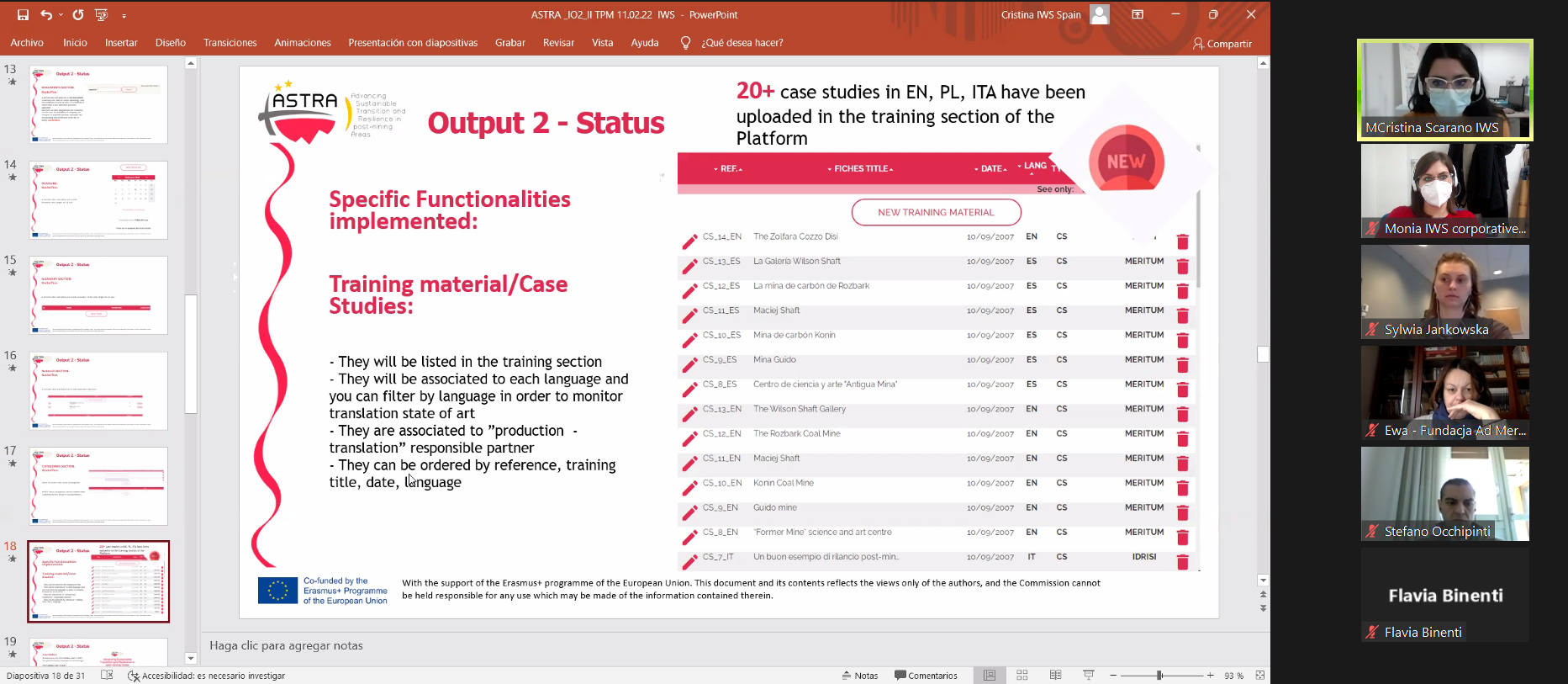Launch Slide Show view from the status bar
This screenshot has width=1568, height=684.
point(1089,676)
